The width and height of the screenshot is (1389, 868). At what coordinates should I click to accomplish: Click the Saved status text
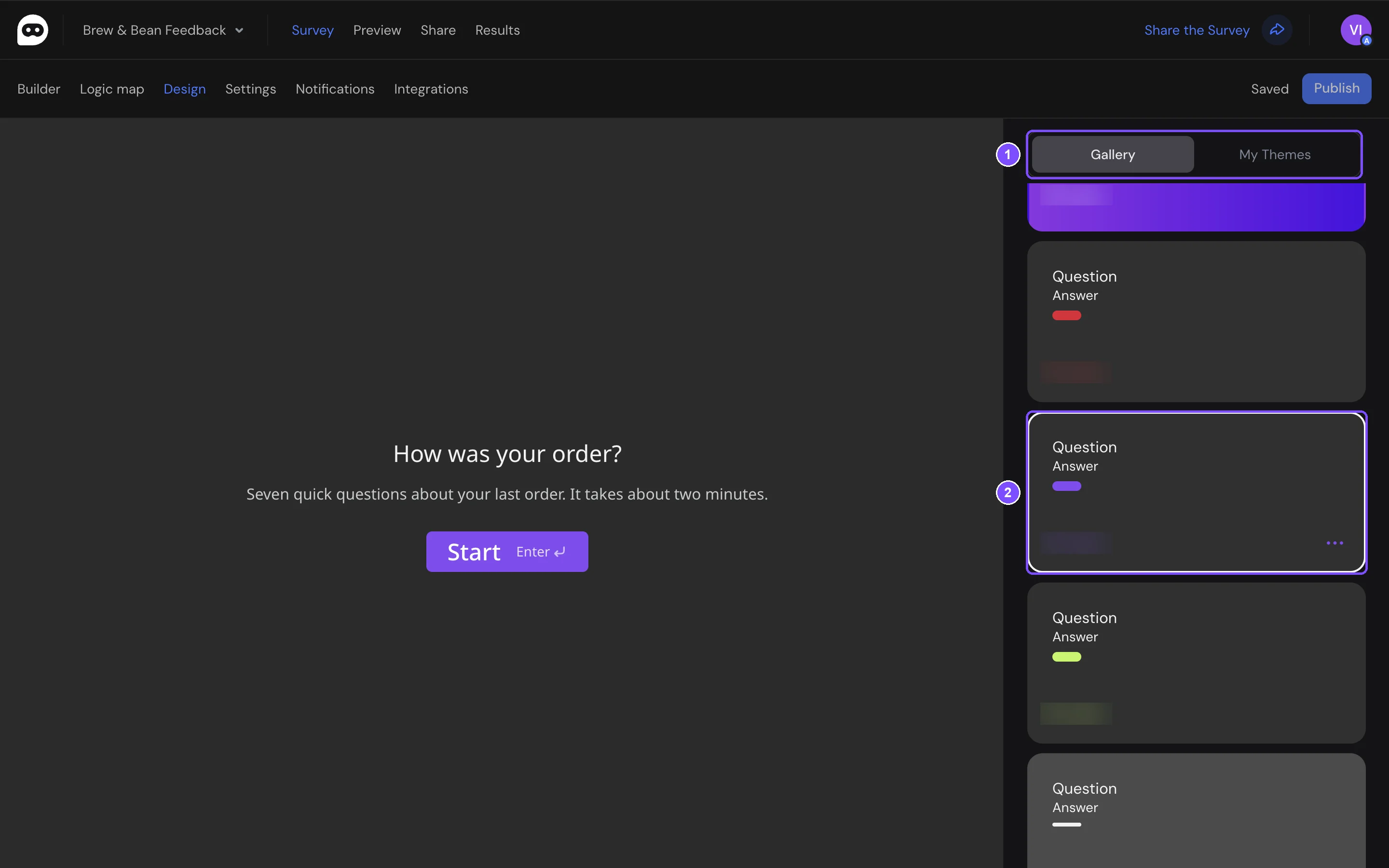(x=1269, y=89)
